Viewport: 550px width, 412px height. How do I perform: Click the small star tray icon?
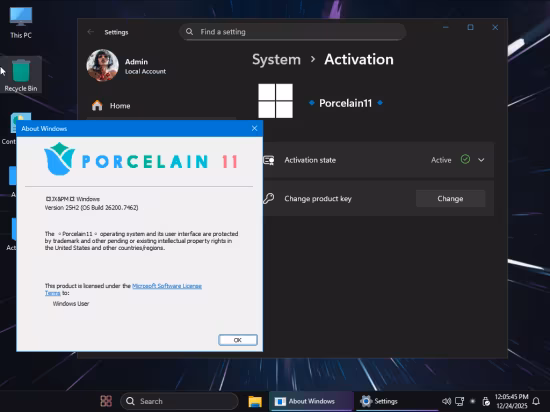coord(473,401)
